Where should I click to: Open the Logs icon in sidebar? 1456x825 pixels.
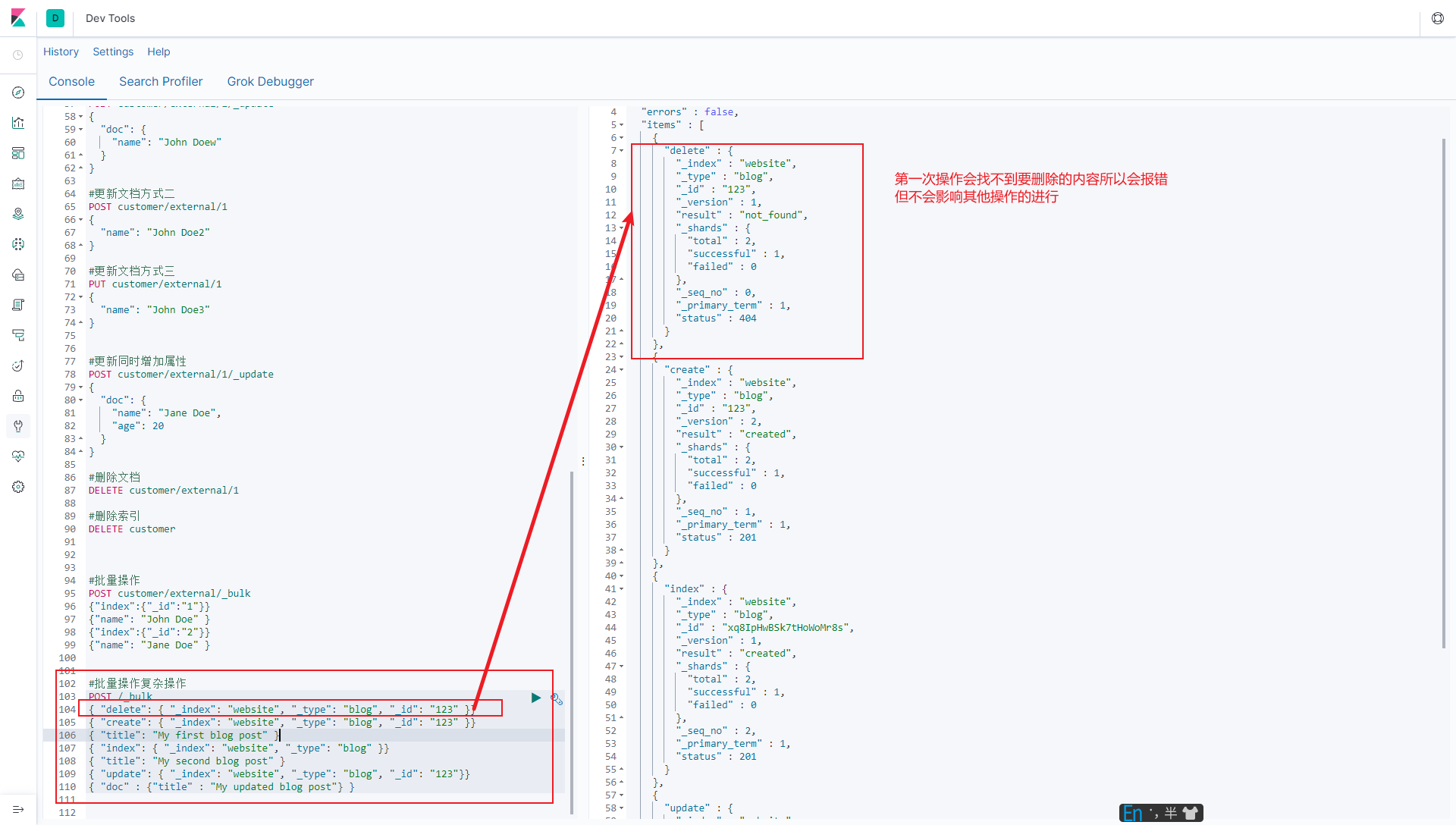click(x=18, y=305)
